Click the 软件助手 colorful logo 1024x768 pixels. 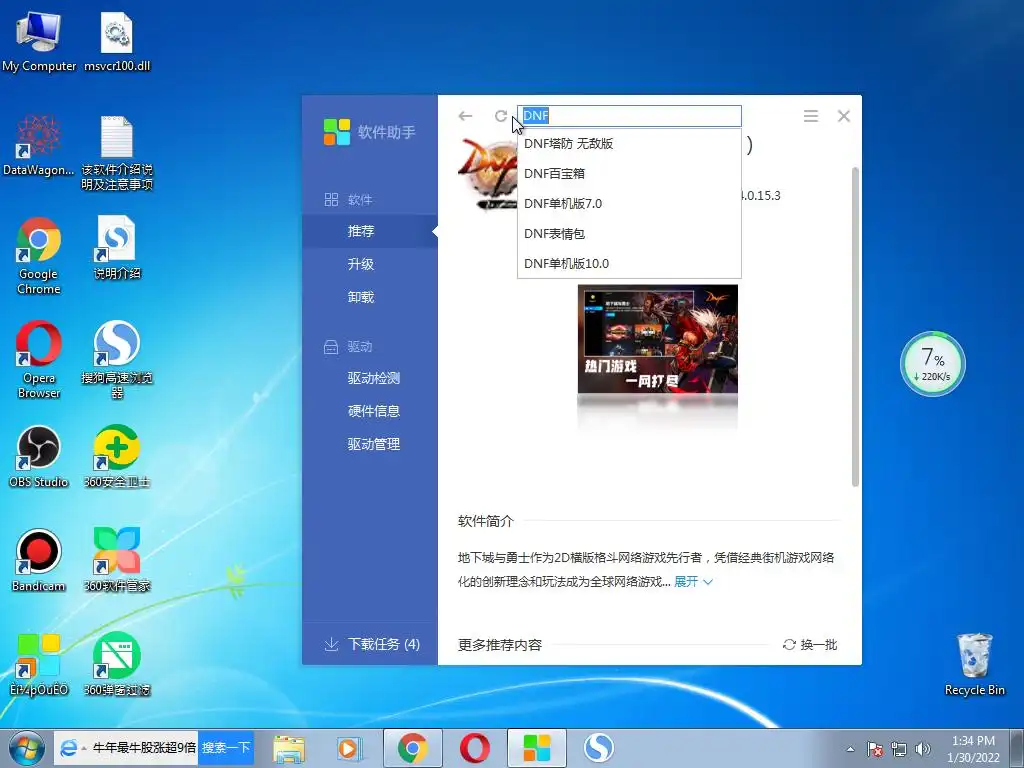point(337,132)
